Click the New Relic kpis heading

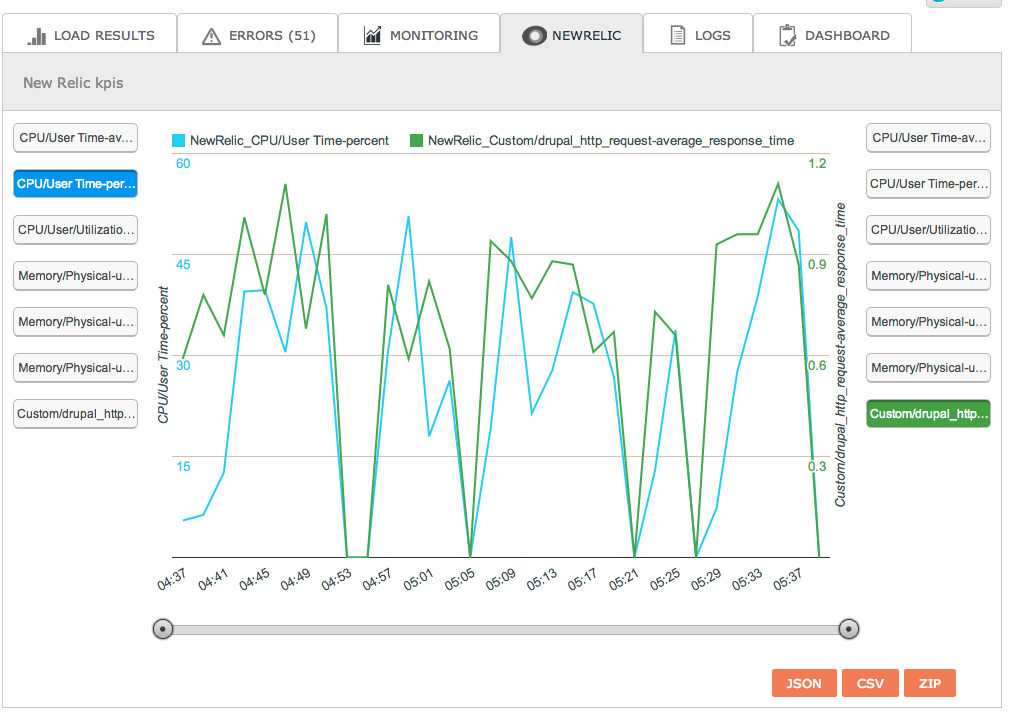click(73, 83)
